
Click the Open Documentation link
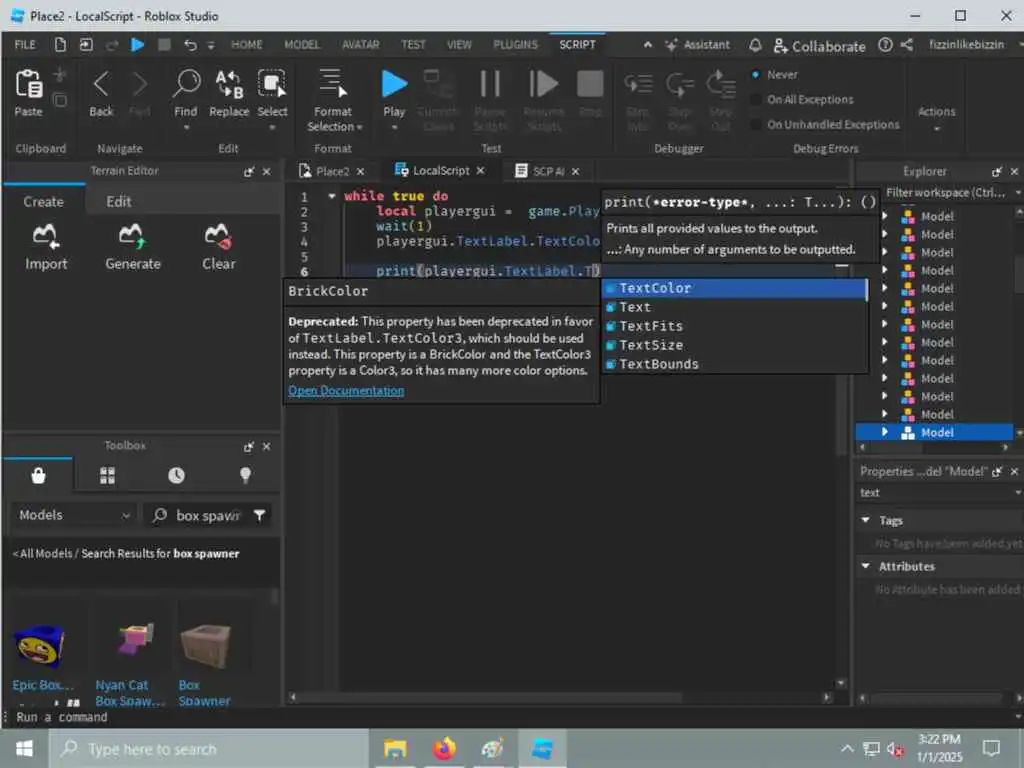coord(346,391)
